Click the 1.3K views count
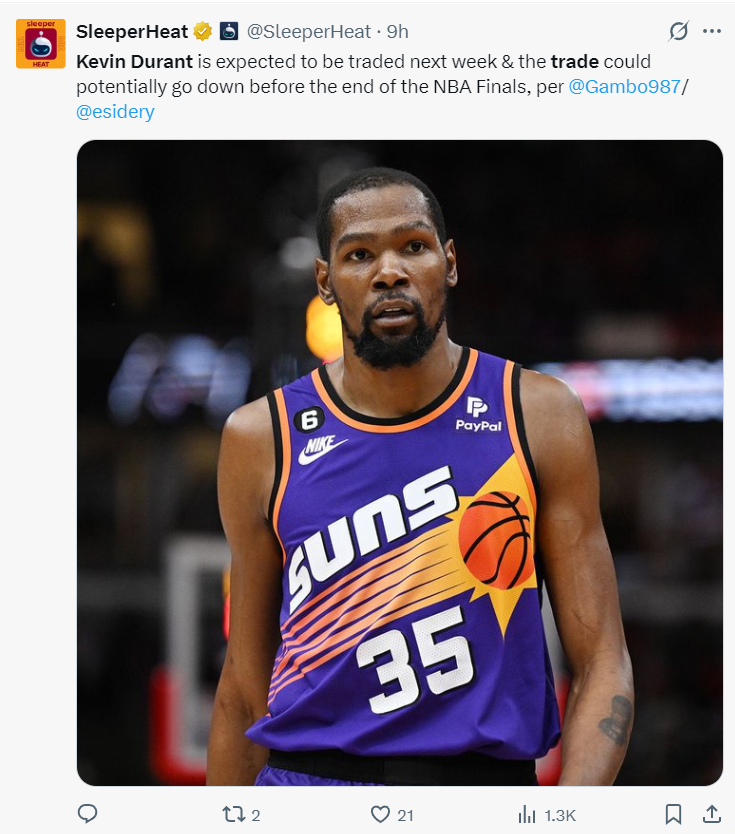 click(559, 815)
